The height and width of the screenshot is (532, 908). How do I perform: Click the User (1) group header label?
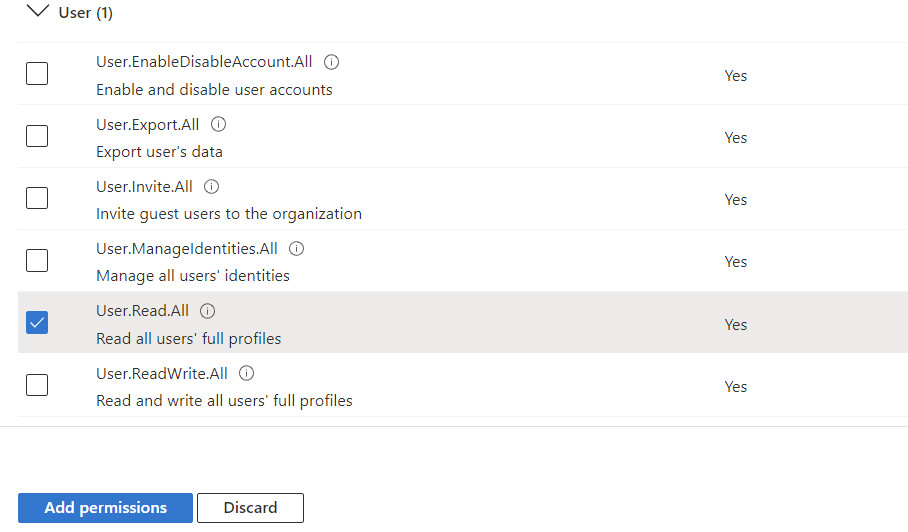tap(86, 13)
